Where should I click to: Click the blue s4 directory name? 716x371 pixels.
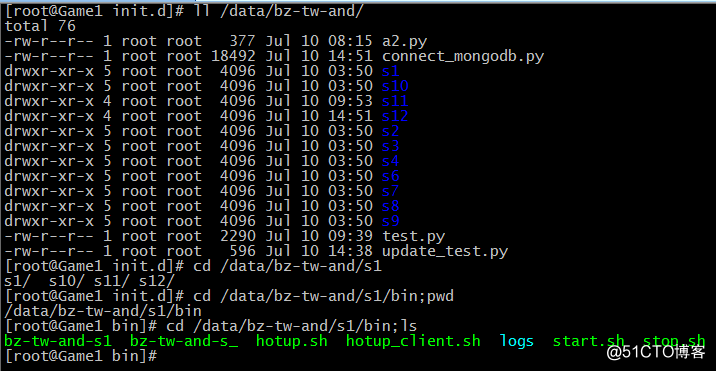tap(390, 161)
